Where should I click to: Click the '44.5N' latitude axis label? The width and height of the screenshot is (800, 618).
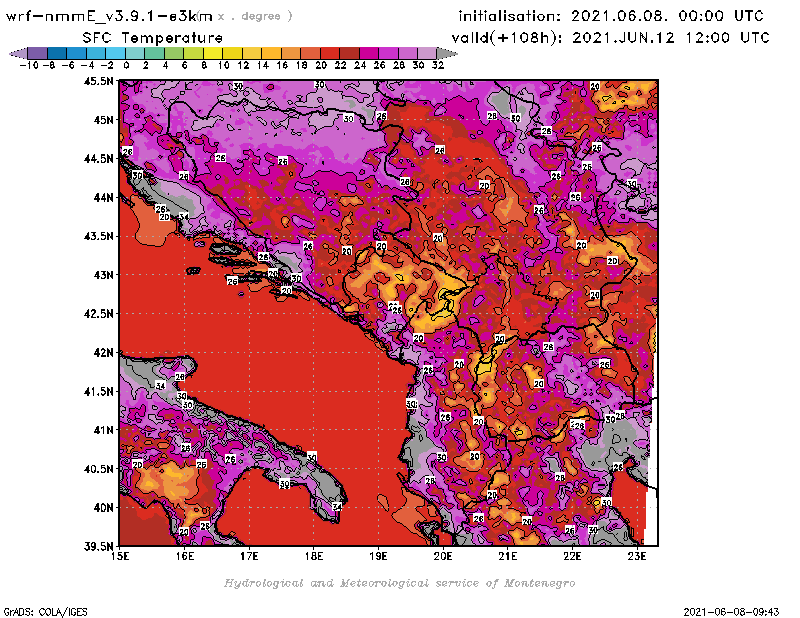(99, 159)
